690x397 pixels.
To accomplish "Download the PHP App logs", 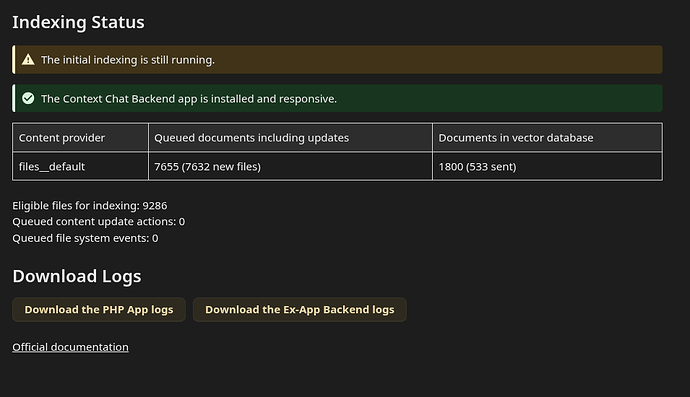I will tap(99, 309).
